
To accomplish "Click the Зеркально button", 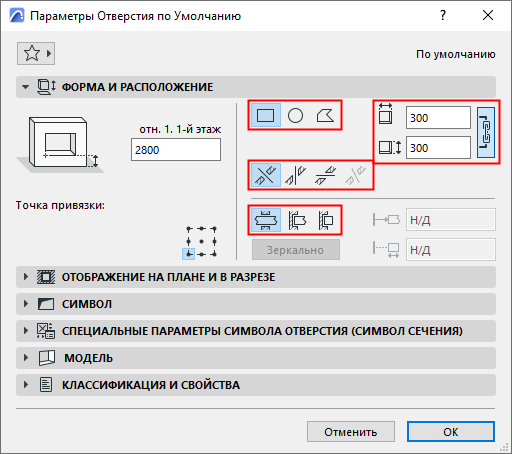I will 296,250.
